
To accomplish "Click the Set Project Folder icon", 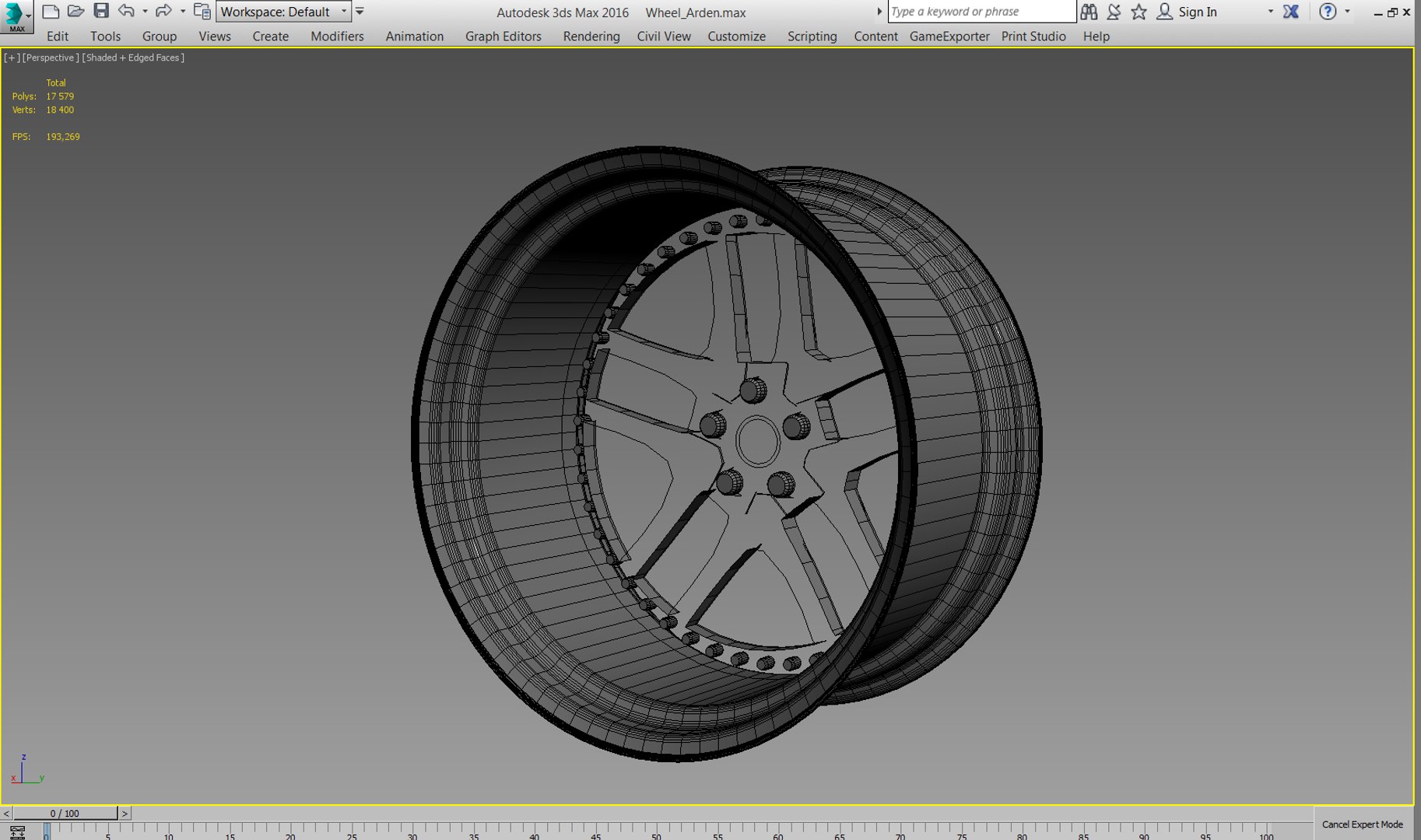I will 202,11.
